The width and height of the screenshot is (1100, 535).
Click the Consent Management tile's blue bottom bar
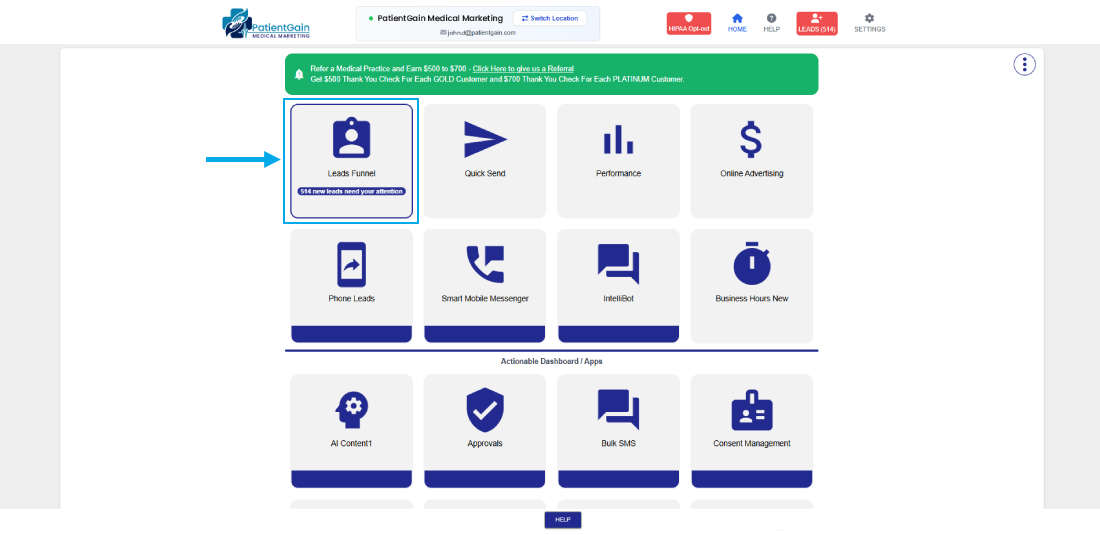click(x=752, y=479)
